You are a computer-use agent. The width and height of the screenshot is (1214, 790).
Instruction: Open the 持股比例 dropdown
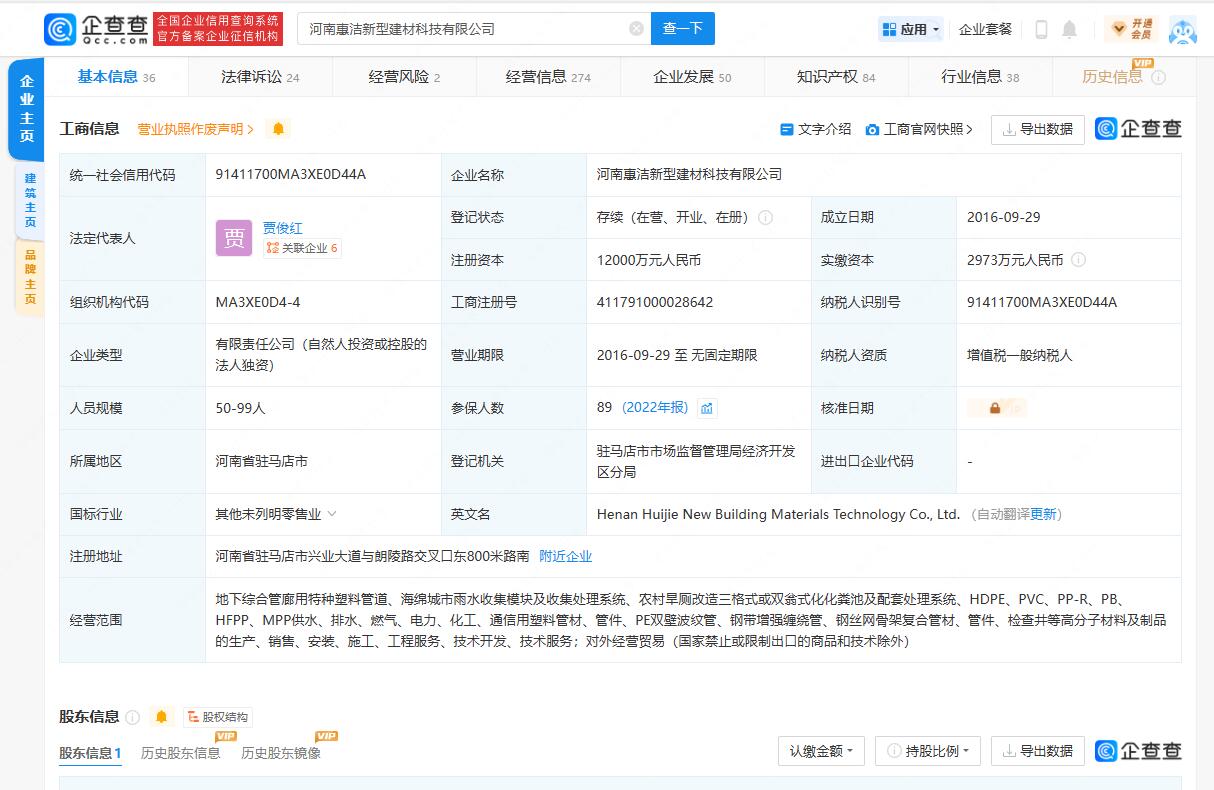(928, 751)
